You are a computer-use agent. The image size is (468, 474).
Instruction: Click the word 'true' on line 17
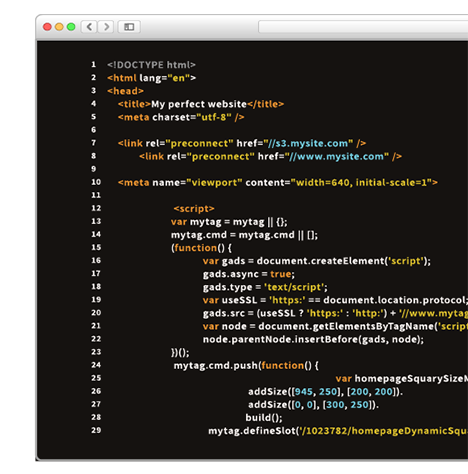281,274
